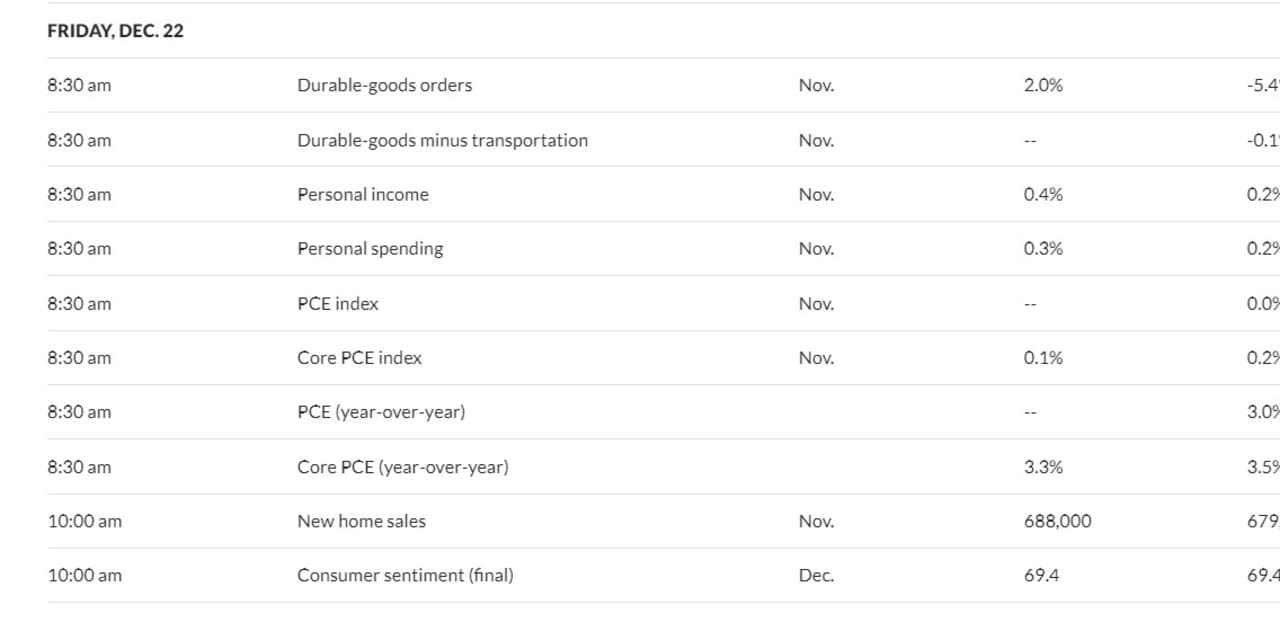Click the Durable-goods orders report name
The image size is (1280, 640).
pos(384,85)
